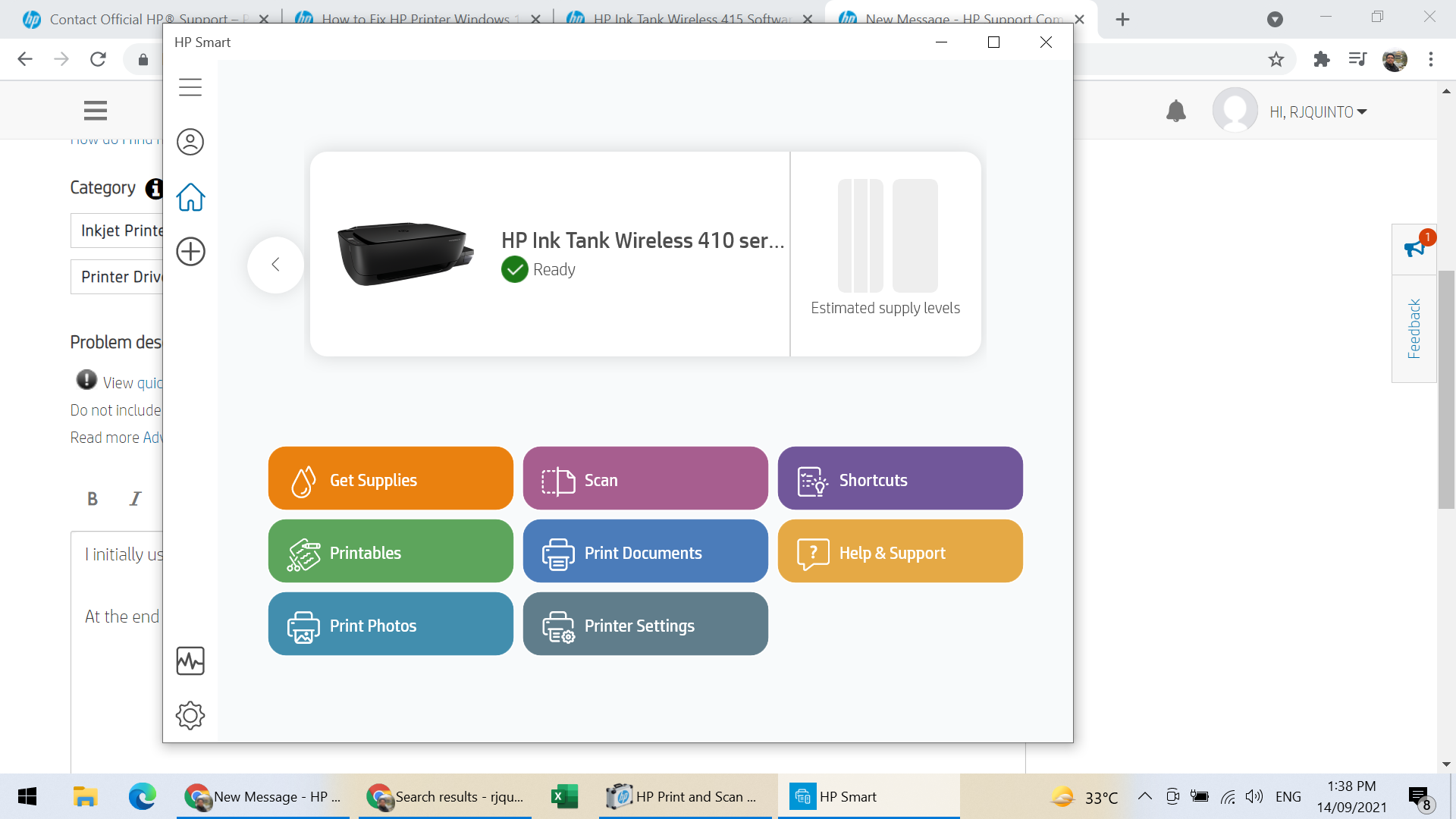Screen dimensions: 1456x819
Task: Click the add printer plus icon
Action: pyautogui.click(x=190, y=252)
